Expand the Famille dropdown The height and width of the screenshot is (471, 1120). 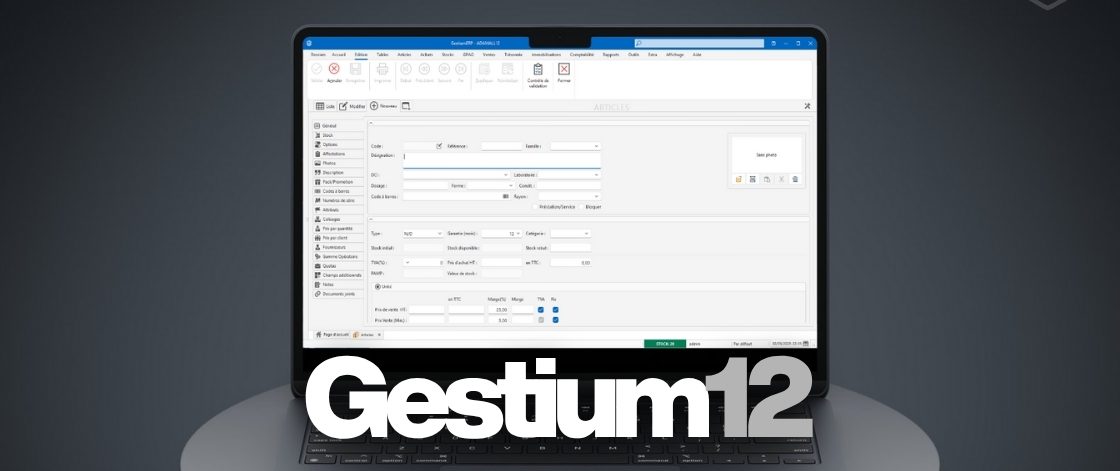tap(596, 146)
